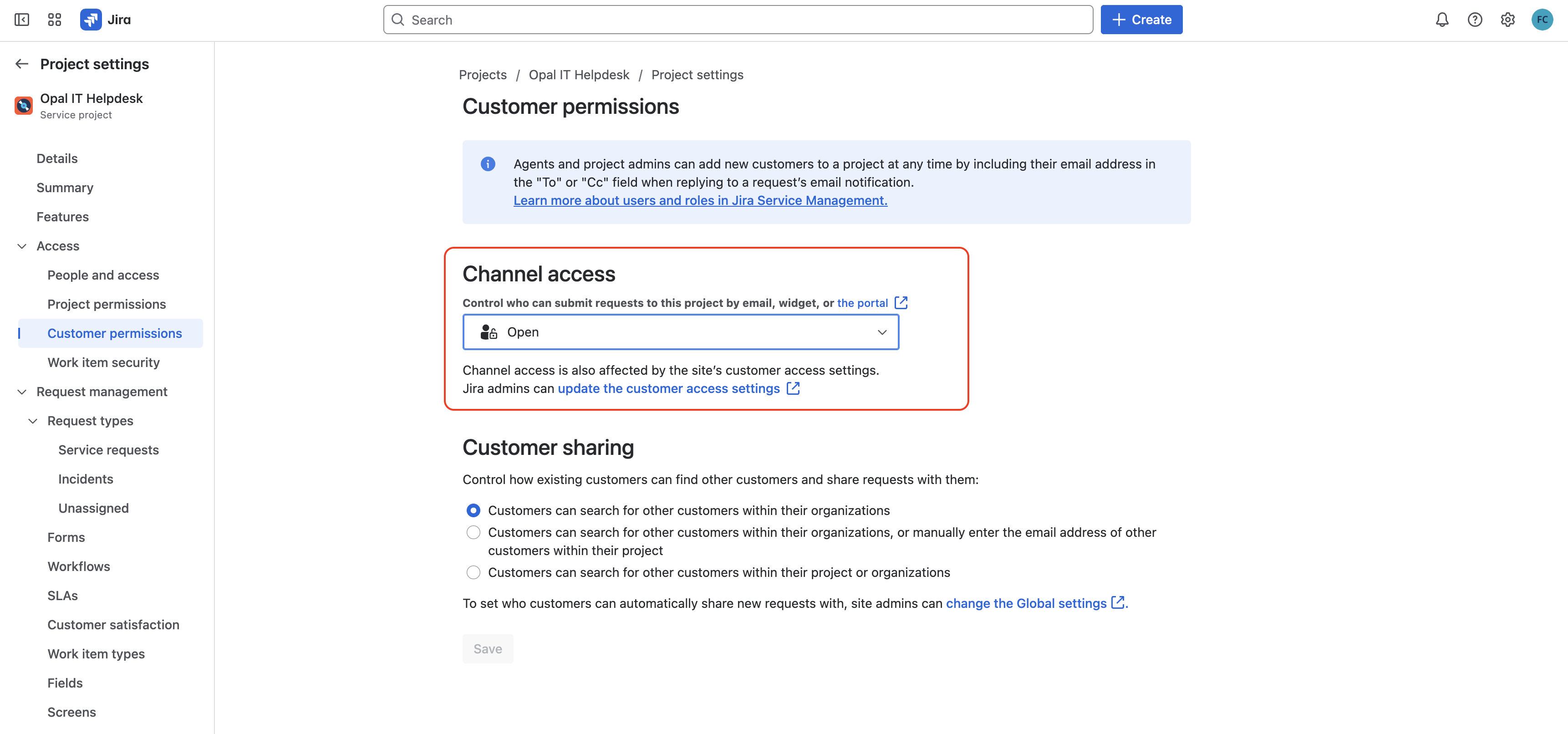Select search within their organizations only
This screenshot has width=1568, height=734.
pos(473,510)
